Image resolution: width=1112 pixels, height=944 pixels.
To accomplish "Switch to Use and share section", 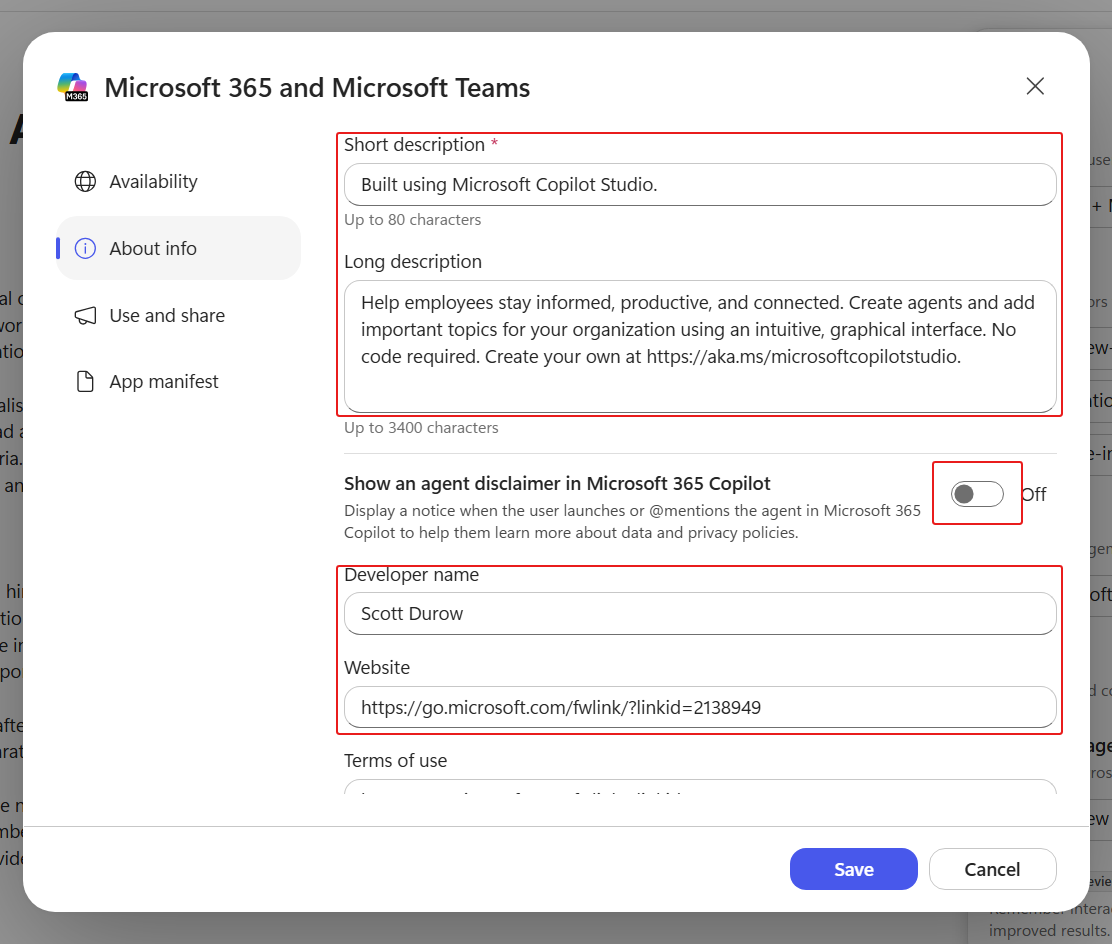I will tap(178, 316).
